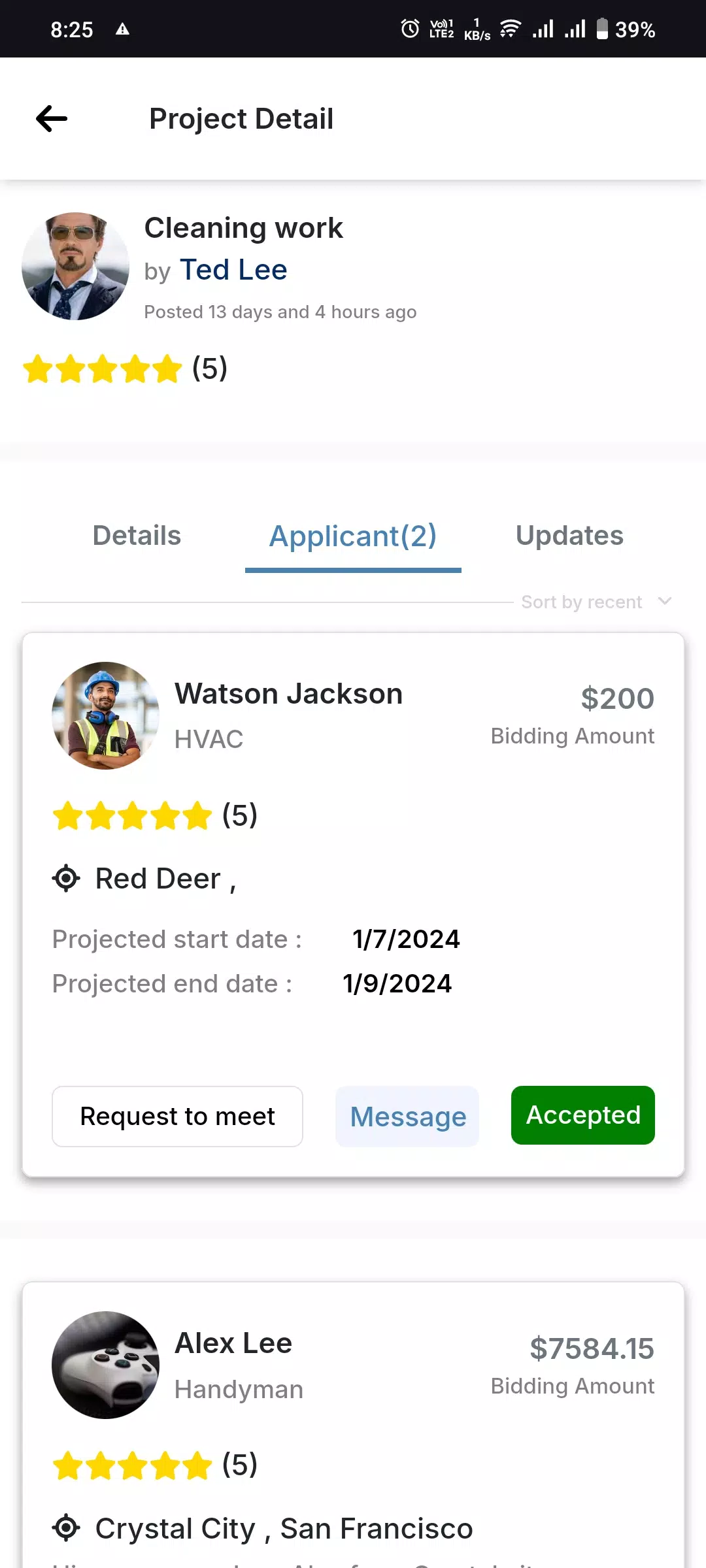Open Alex Lee's avatar image
Screen dimensions: 706x1568
pyautogui.click(x=105, y=1365)
